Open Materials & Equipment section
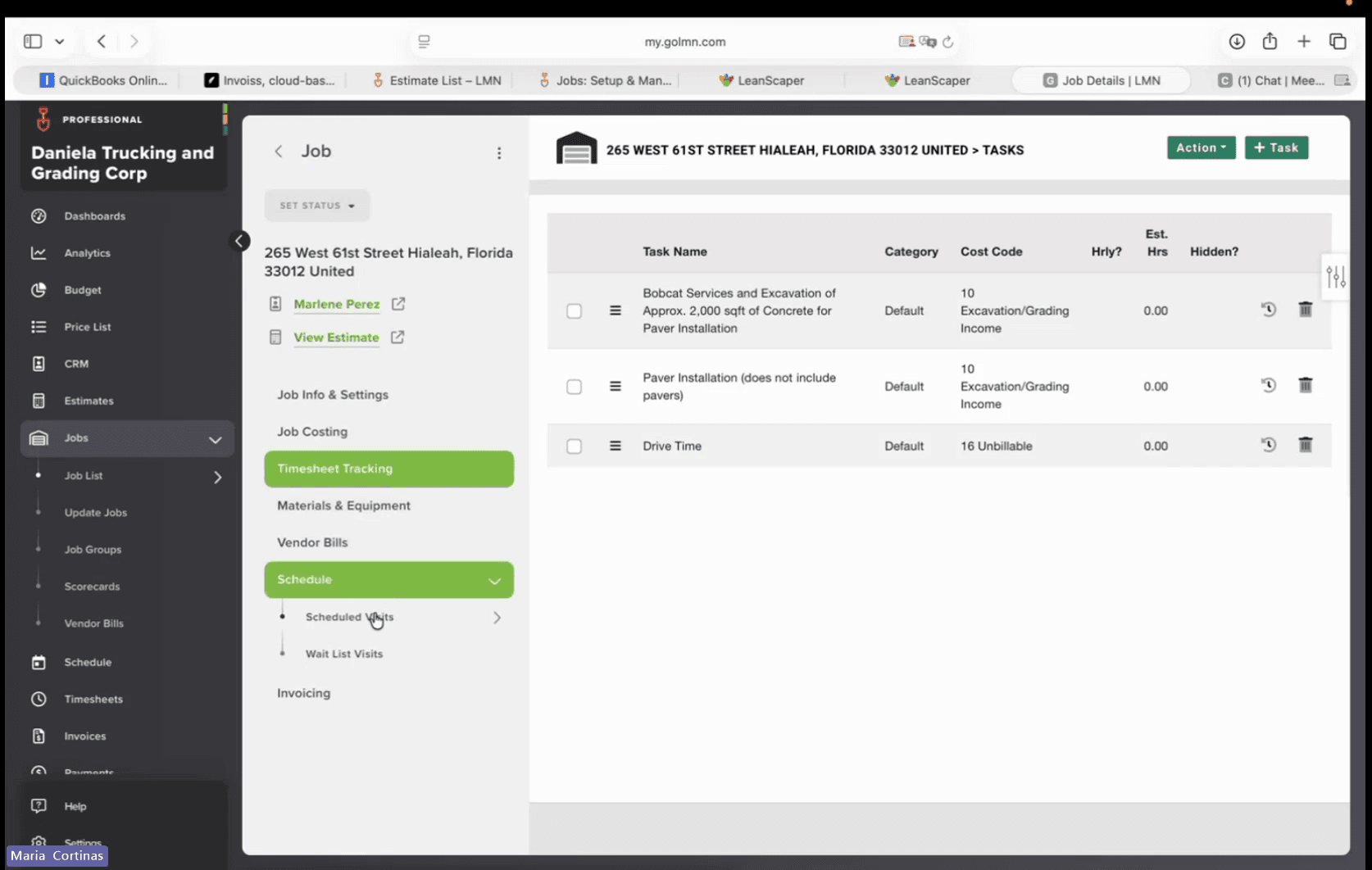 (x=343, y=505)
